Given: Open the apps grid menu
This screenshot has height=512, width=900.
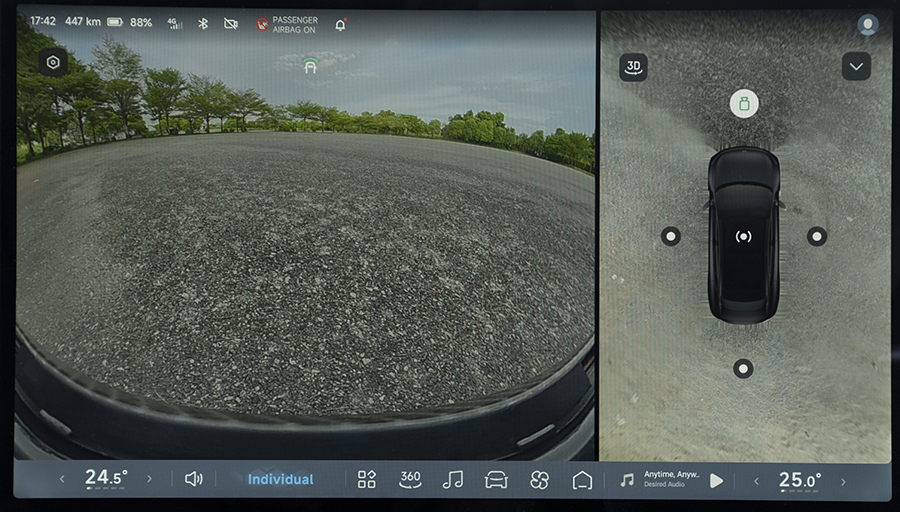Looking at the screenshot, I should point(367,480).
